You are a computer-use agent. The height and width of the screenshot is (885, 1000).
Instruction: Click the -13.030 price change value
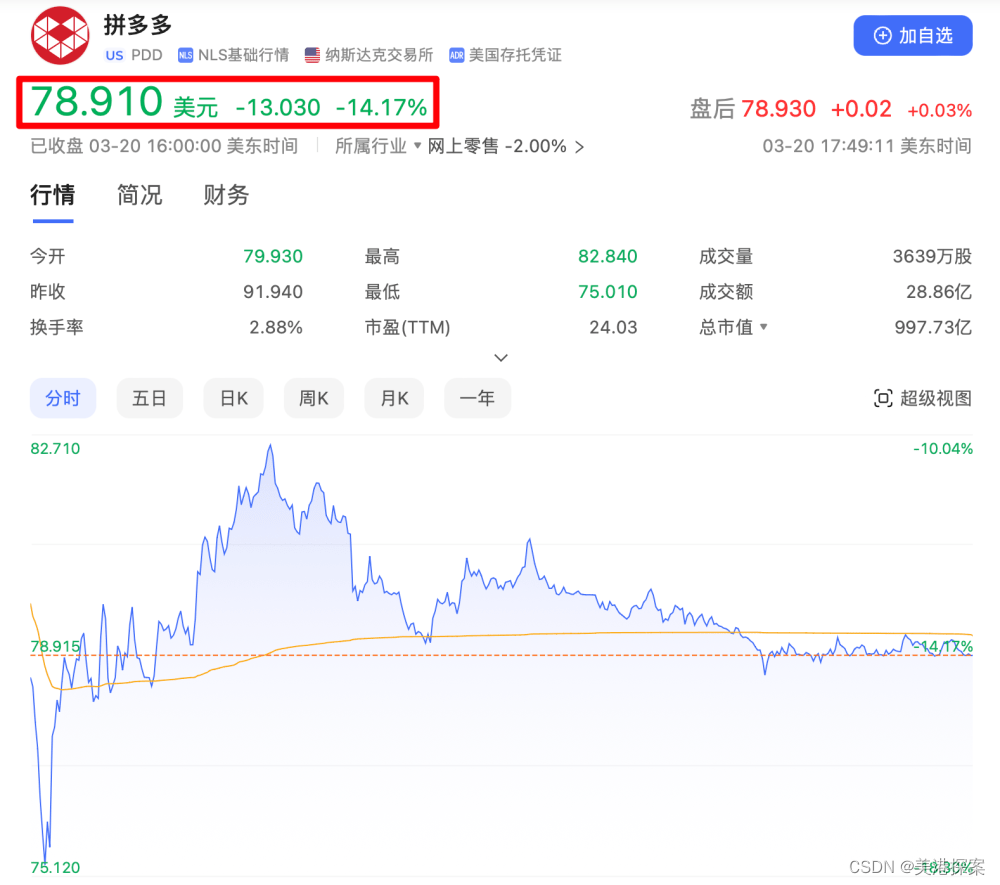tap(277, 107)
